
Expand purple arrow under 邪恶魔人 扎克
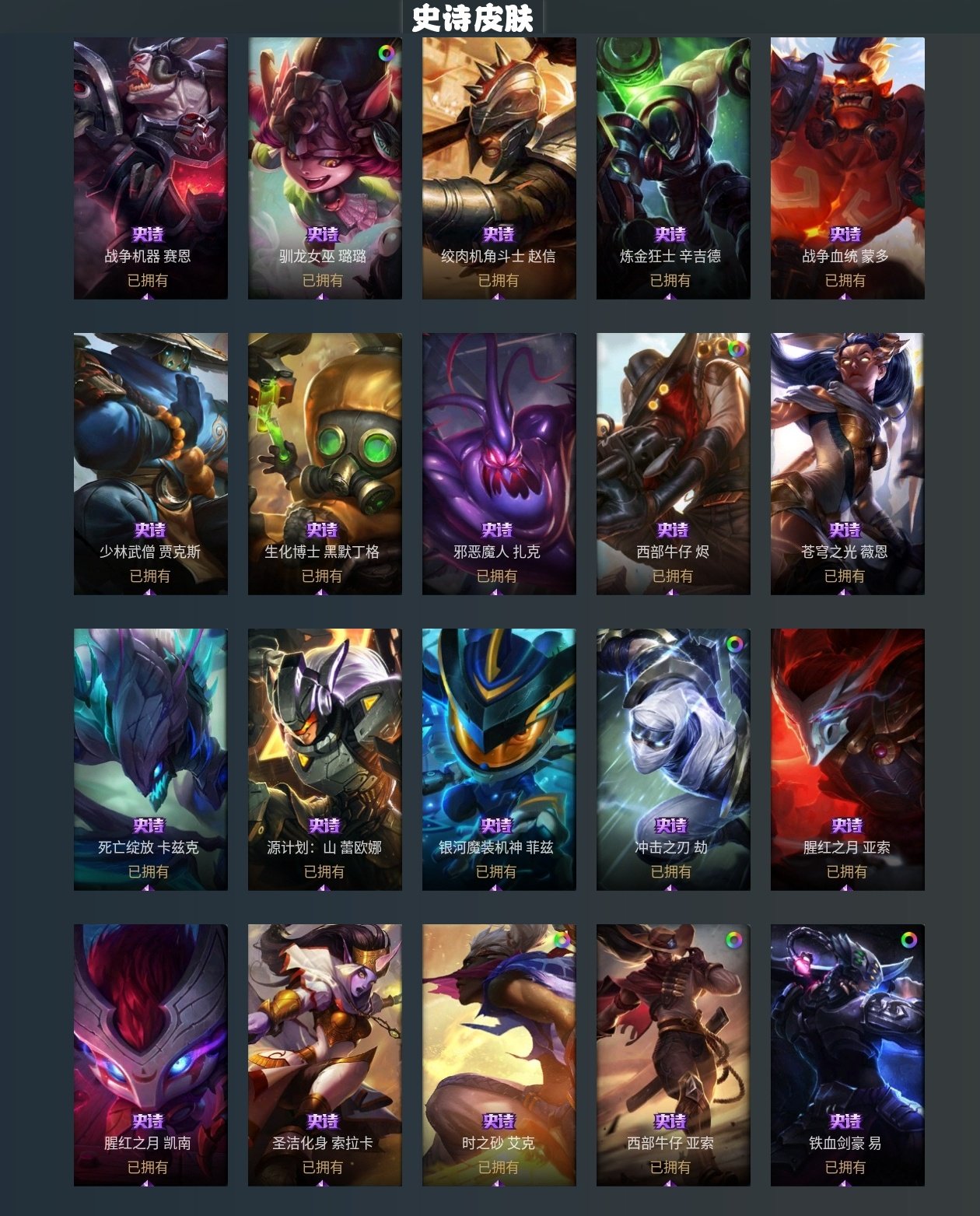click(496, 592)
